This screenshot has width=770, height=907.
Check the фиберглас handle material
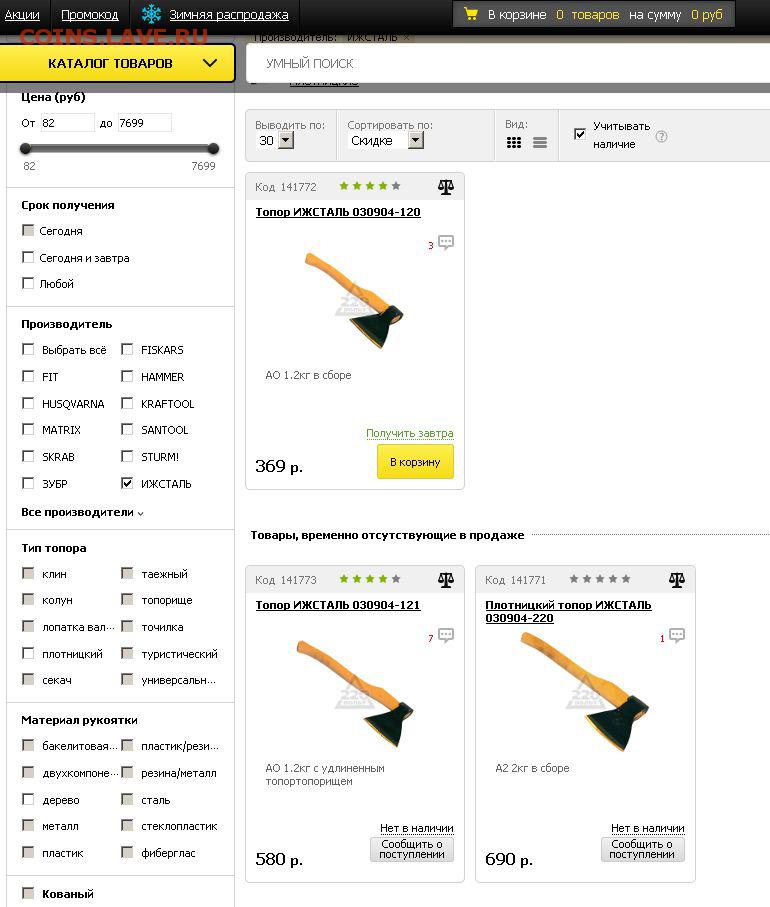[127, 852]
